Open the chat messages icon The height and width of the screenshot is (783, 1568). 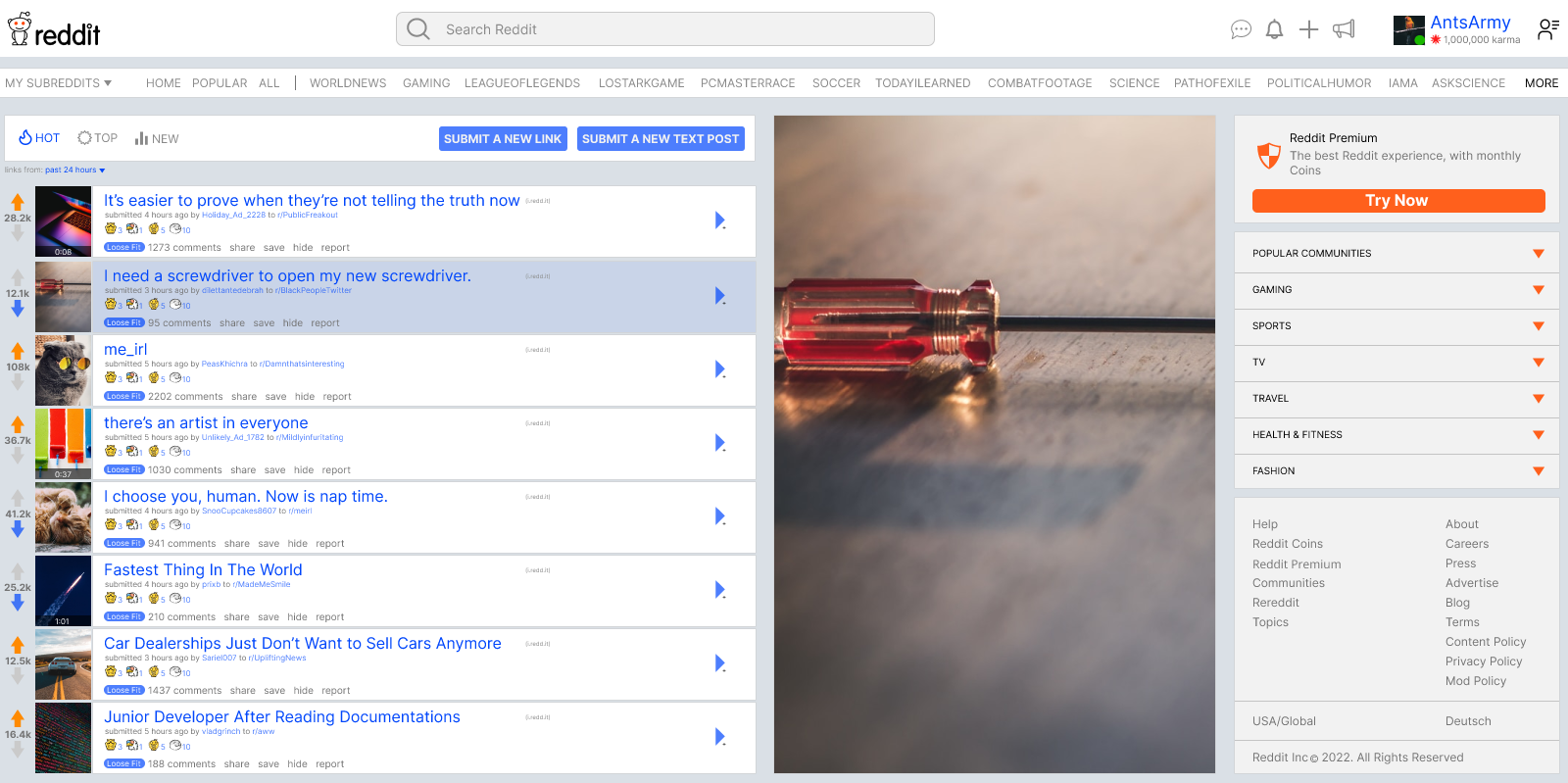[x=1241, y=29]
